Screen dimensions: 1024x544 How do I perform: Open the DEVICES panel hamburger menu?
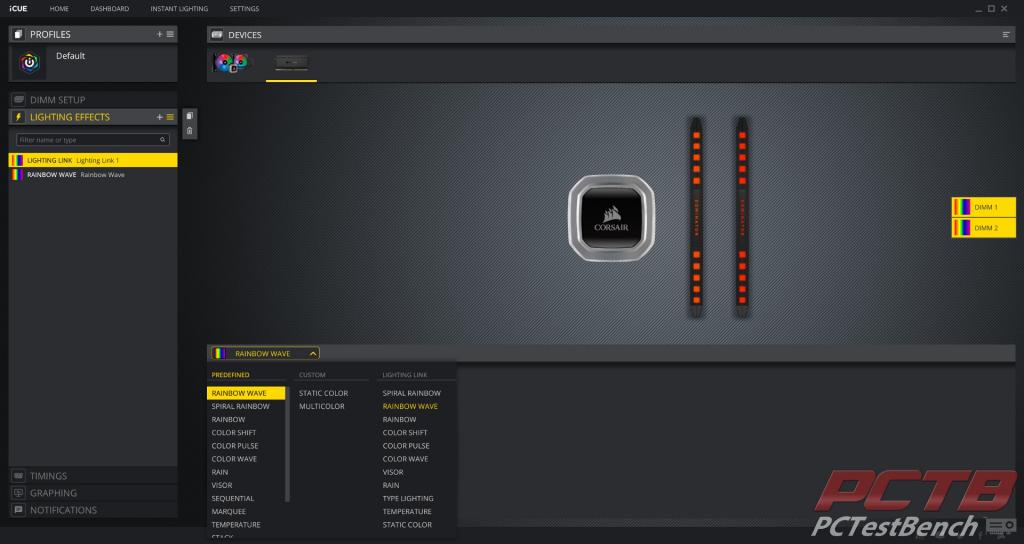[1006, 35]
